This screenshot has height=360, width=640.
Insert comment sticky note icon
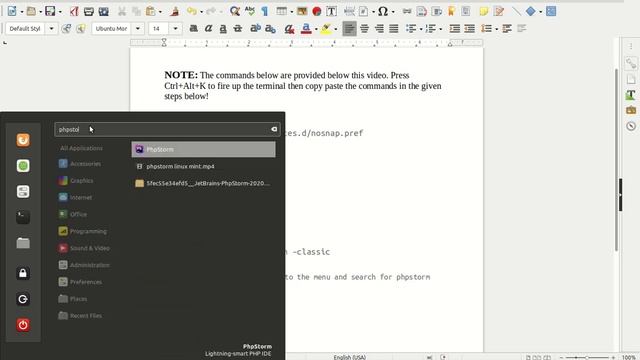484,11
